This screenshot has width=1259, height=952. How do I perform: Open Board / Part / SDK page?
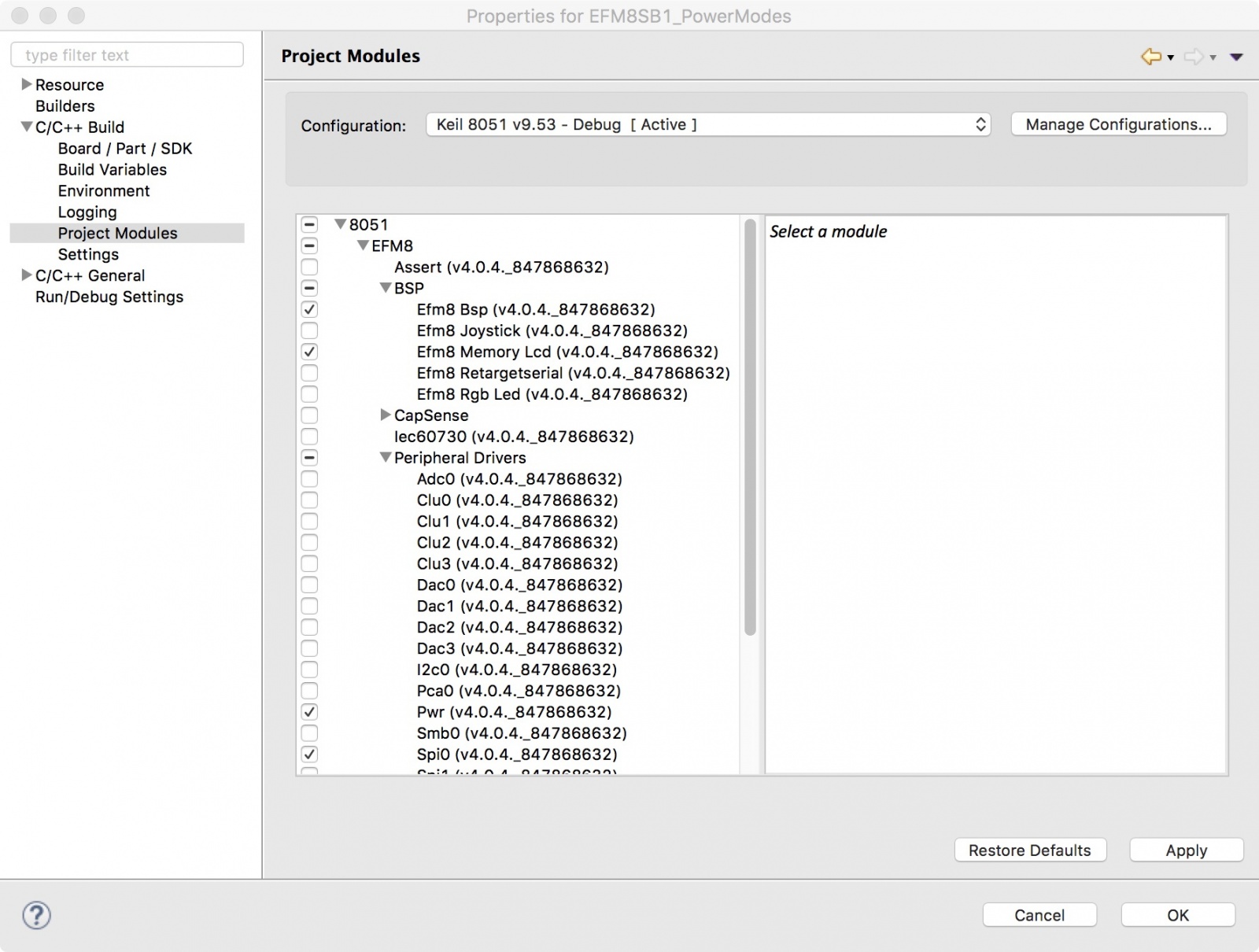pyautogui.click(x=125, y=149)
